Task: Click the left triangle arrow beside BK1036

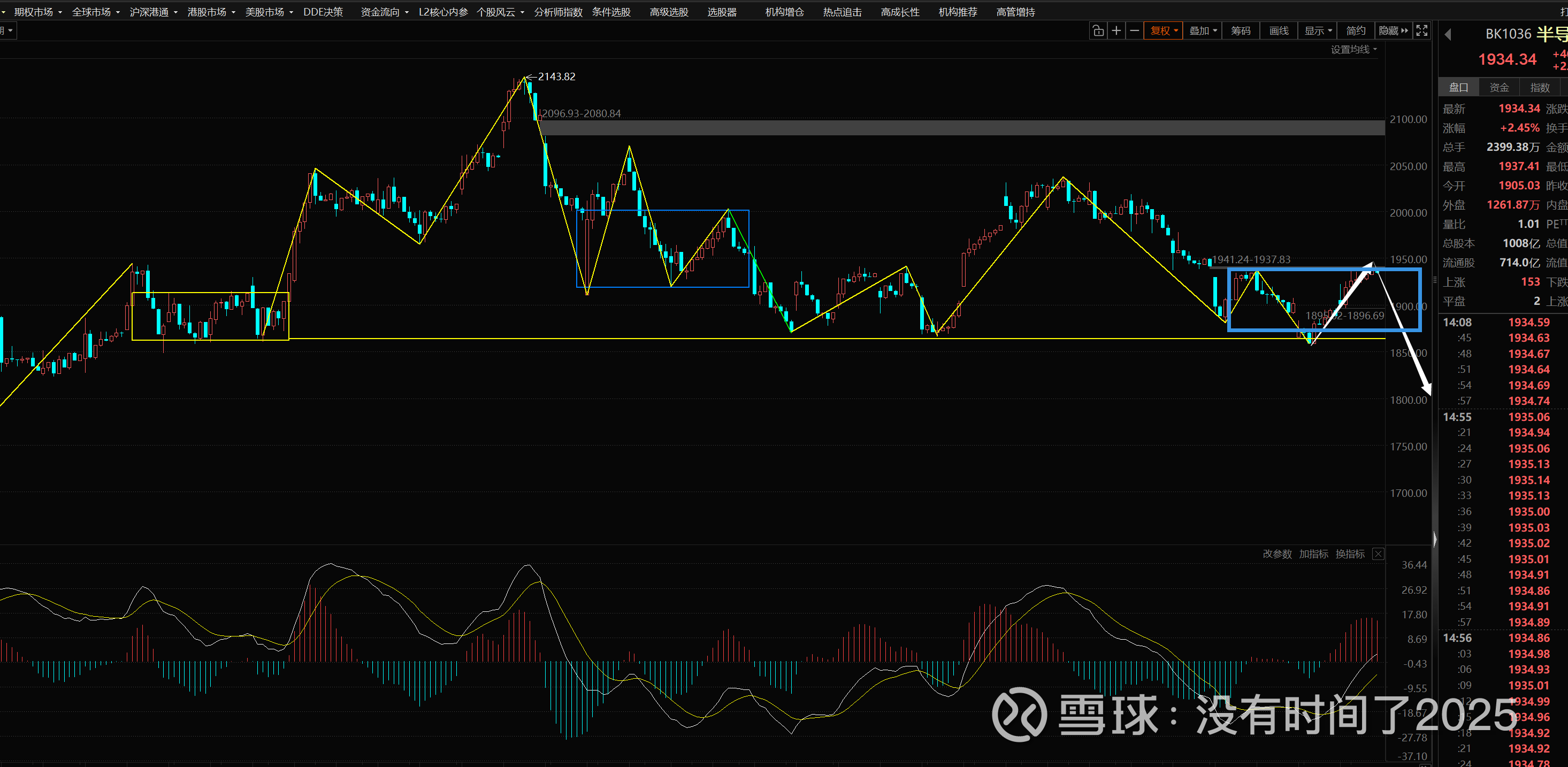Action: 1449,35
